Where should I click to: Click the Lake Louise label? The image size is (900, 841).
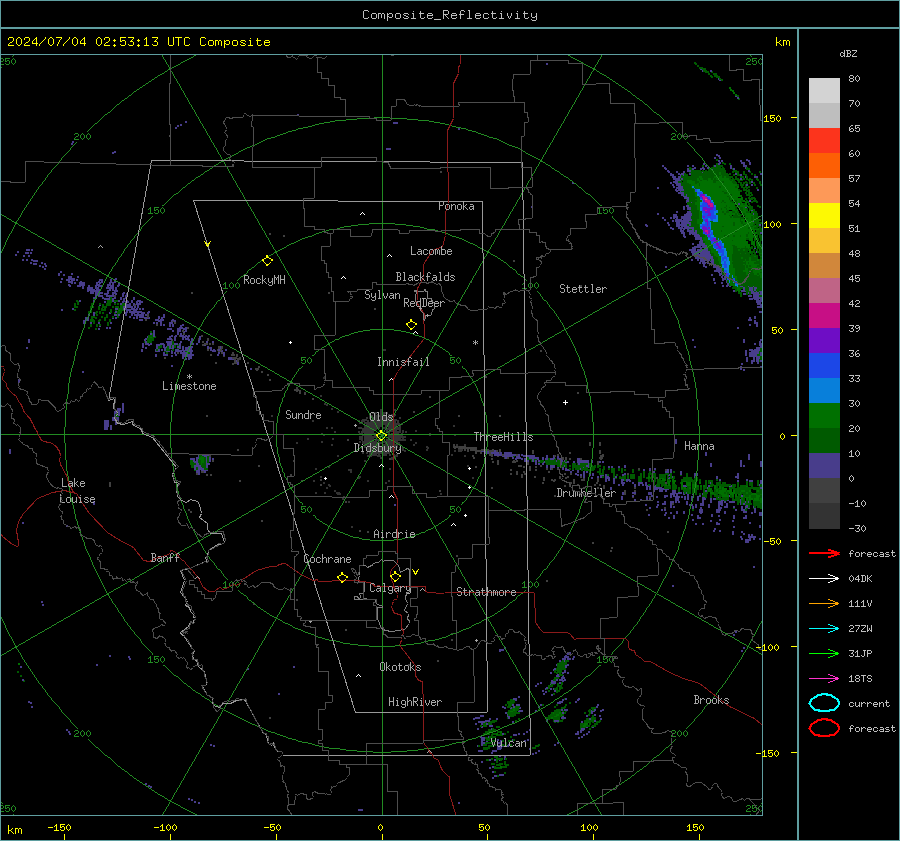coord(77,491)
